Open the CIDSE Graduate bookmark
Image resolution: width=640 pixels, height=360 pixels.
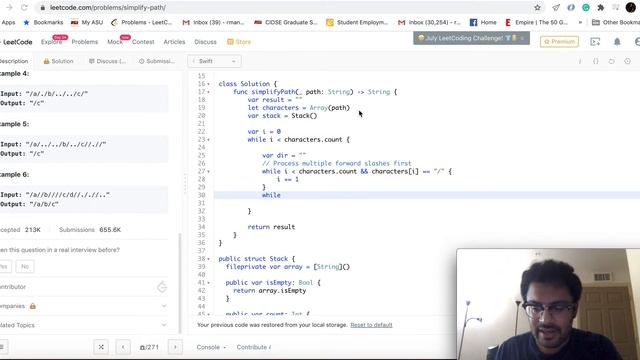pyautogui.click(x=285, y=22)
